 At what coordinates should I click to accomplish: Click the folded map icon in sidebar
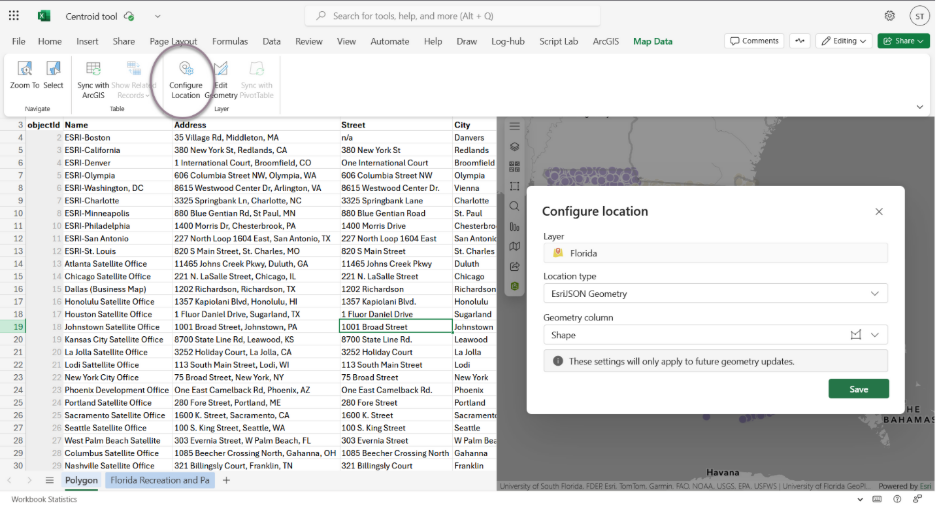(515, 247)
